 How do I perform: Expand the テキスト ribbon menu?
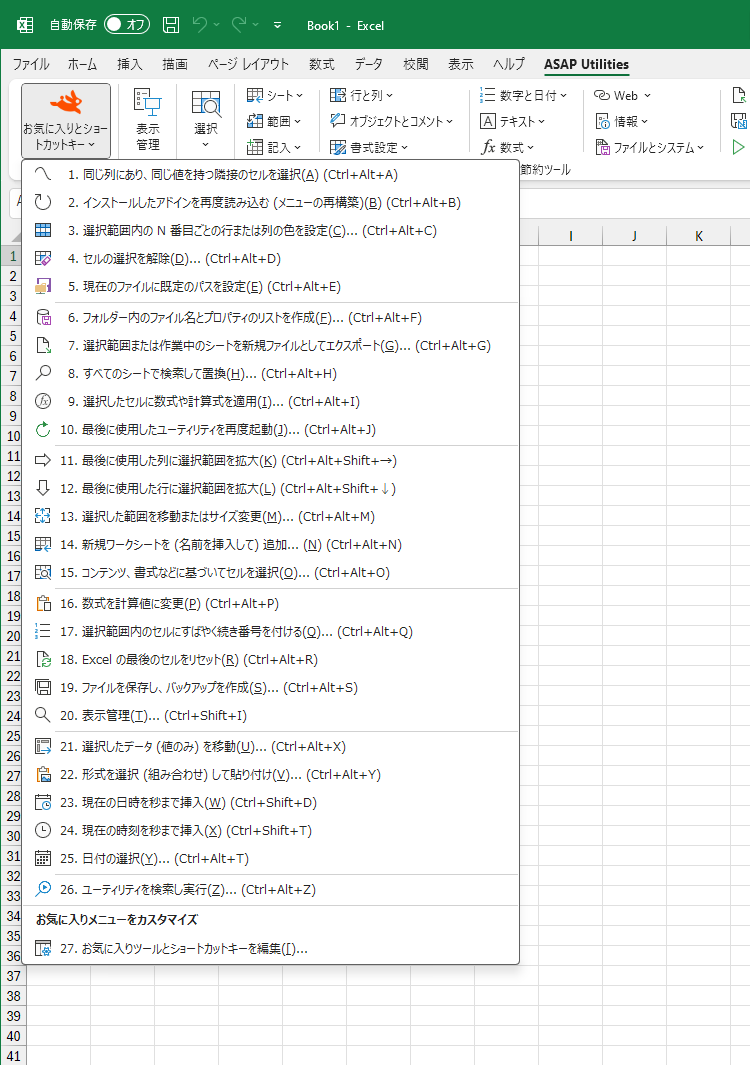(x=512, y=121)
